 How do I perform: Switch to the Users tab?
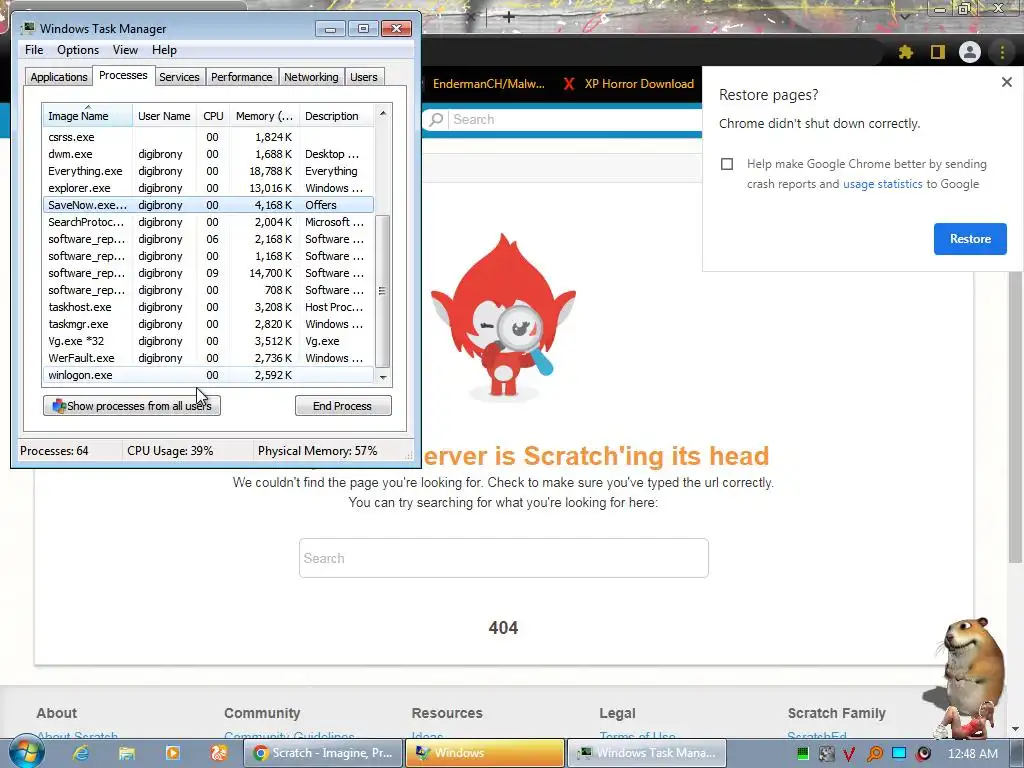(x=364, y=77)
